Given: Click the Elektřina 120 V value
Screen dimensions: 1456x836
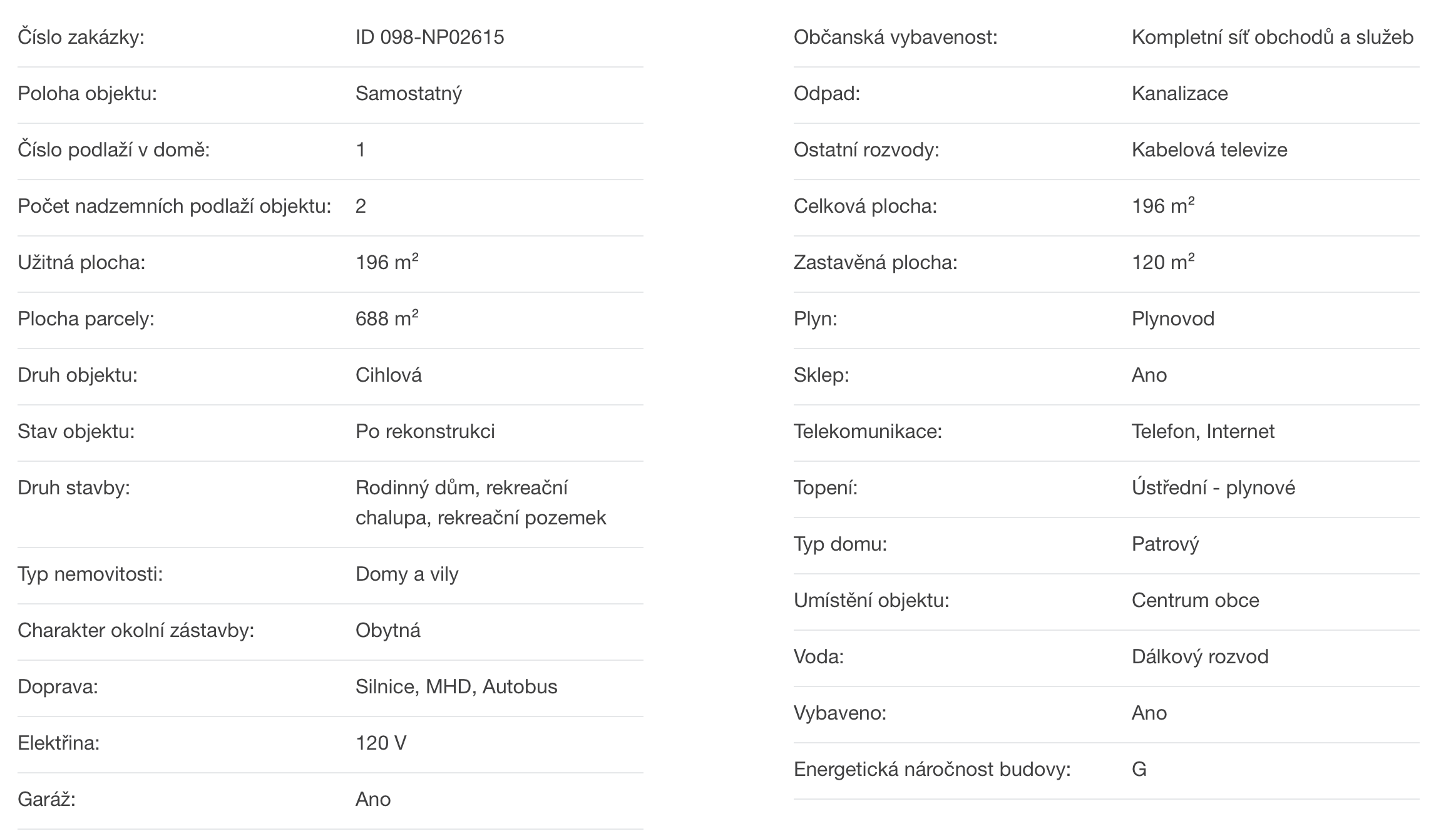Looking at the screenshot, I should [381, 743].
